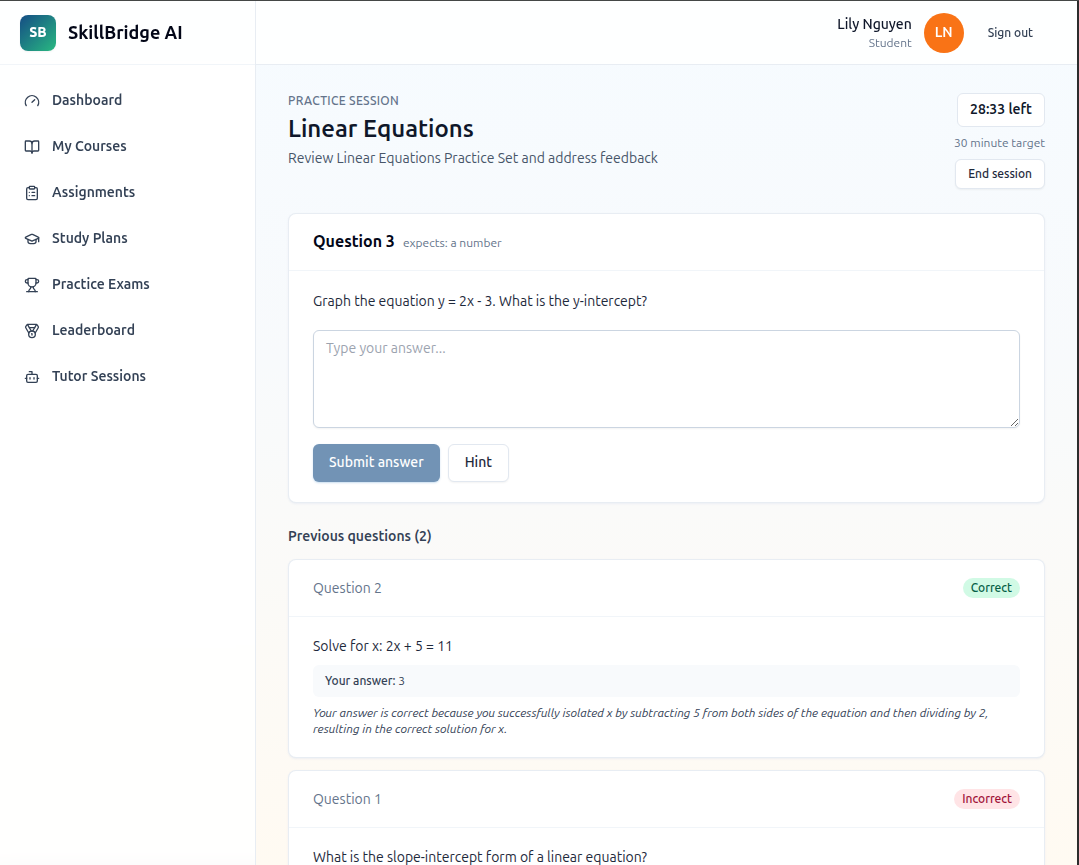Screen dimensions: 1079x865
Task: Click the Practice Exams trophy icon
Action: 32,285
